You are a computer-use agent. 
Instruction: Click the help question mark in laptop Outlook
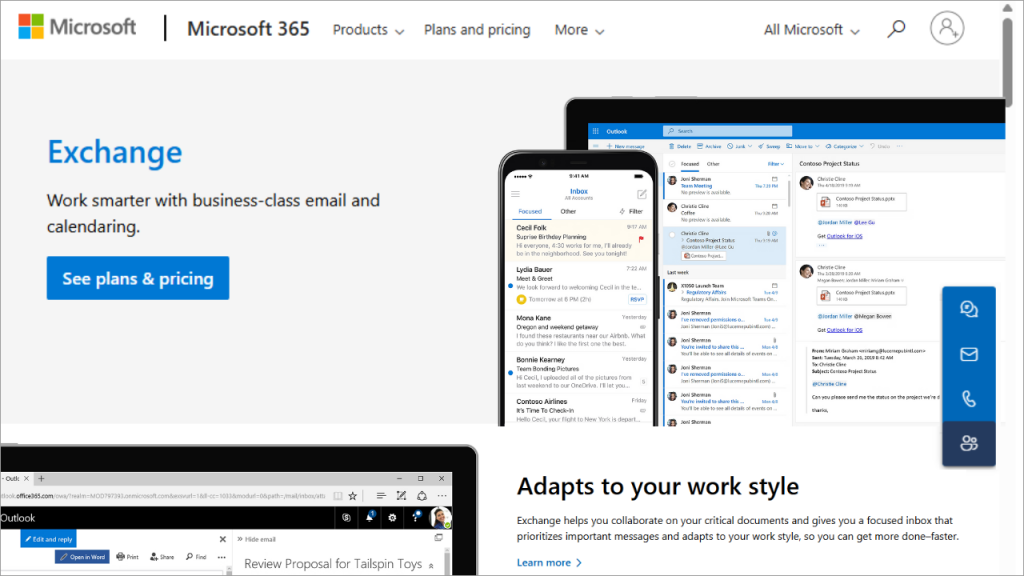click(x=416, y=517)
